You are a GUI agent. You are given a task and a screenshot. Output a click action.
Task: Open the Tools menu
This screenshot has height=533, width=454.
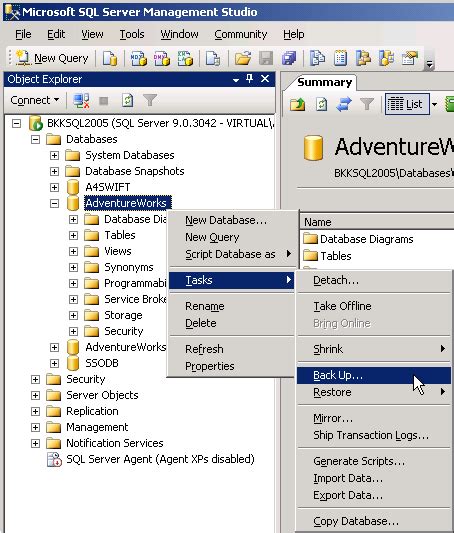pos(132,34)
